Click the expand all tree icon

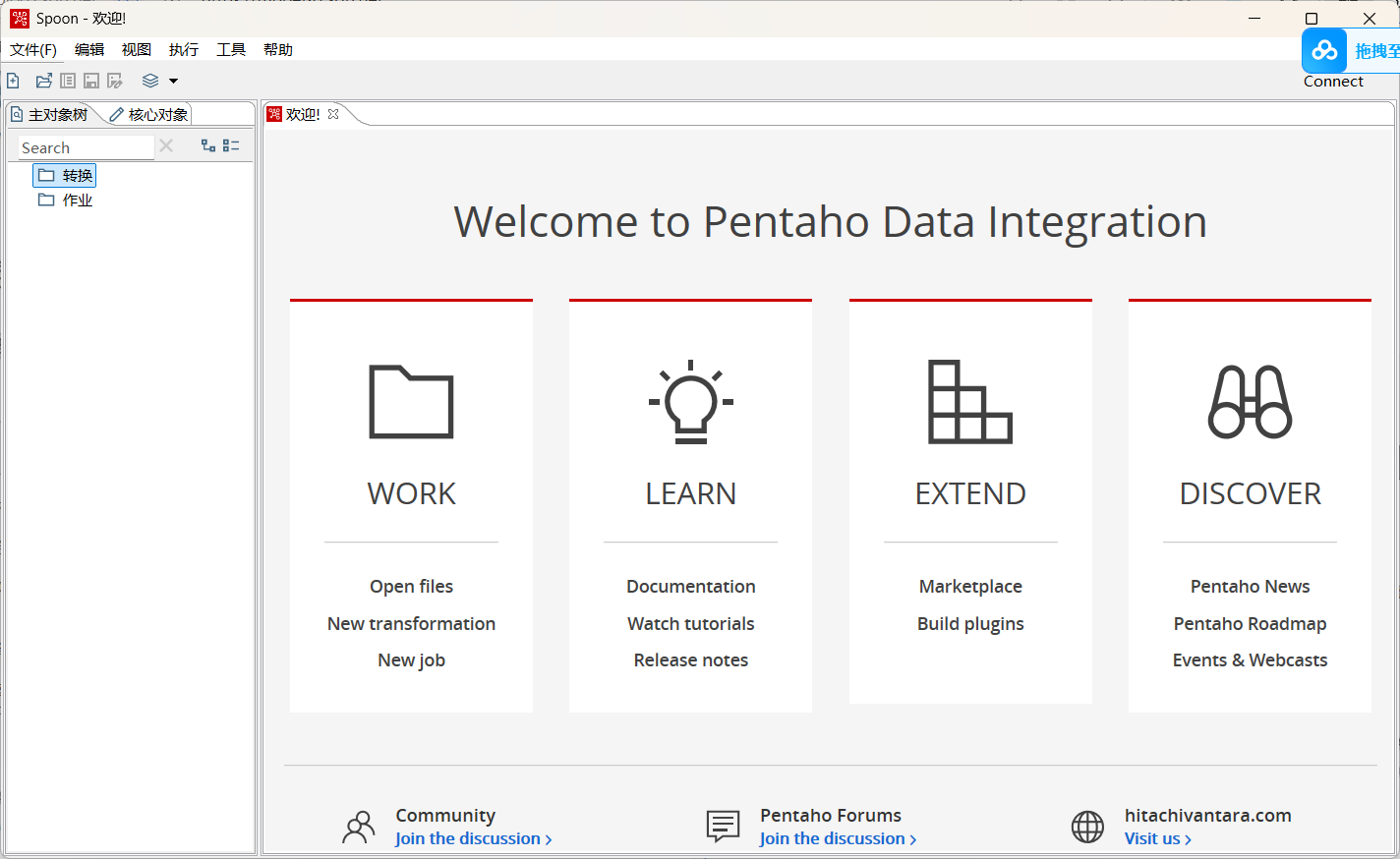(x=208, y=145)
